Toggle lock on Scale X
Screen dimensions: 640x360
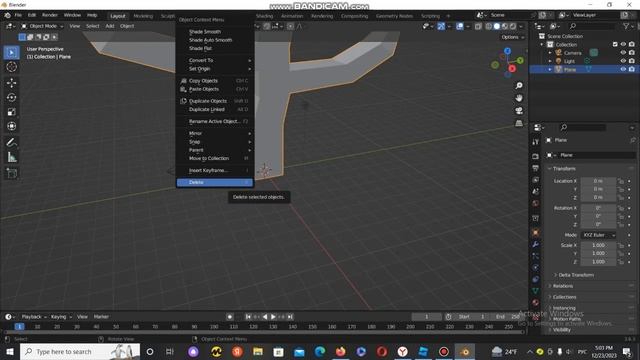point(621,245)
